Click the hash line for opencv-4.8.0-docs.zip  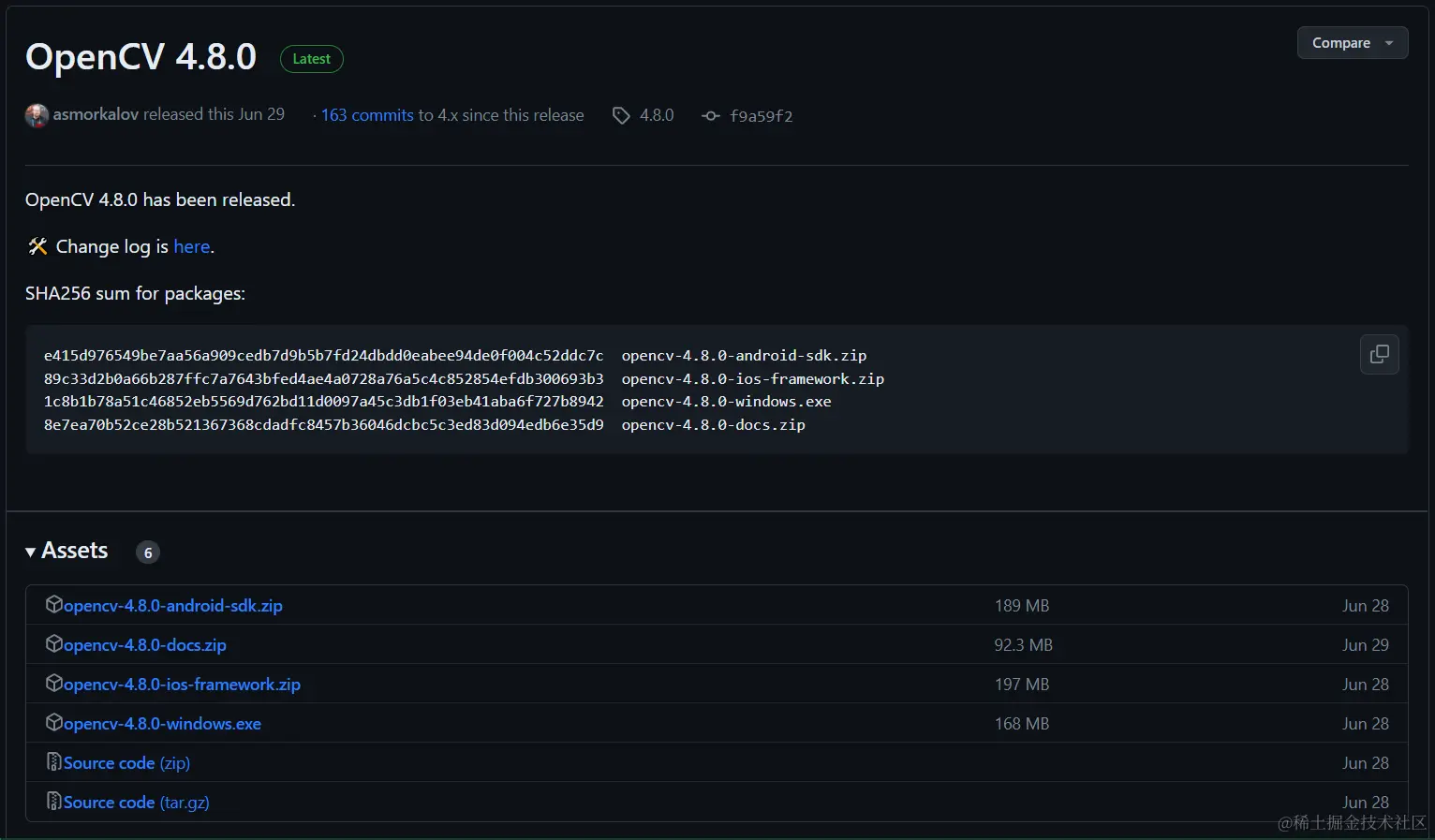[x=424, y=425]
